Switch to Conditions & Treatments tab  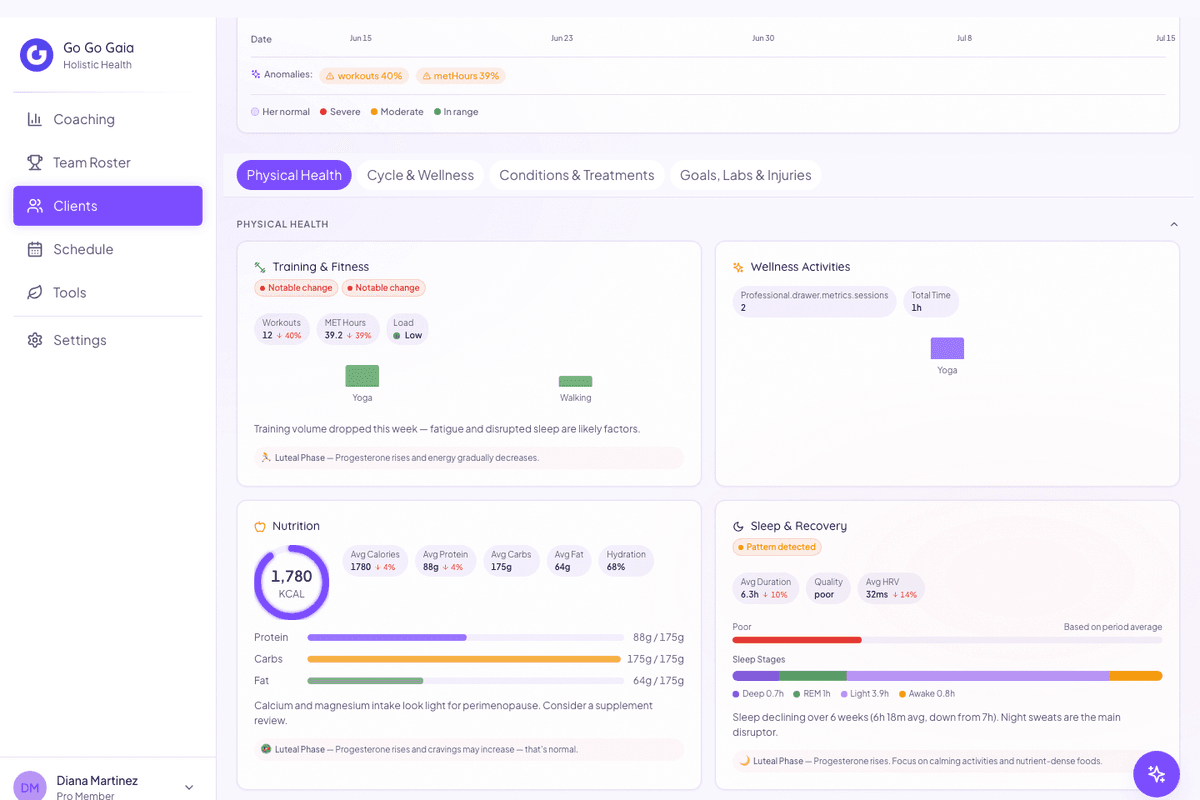click(577, 175)
